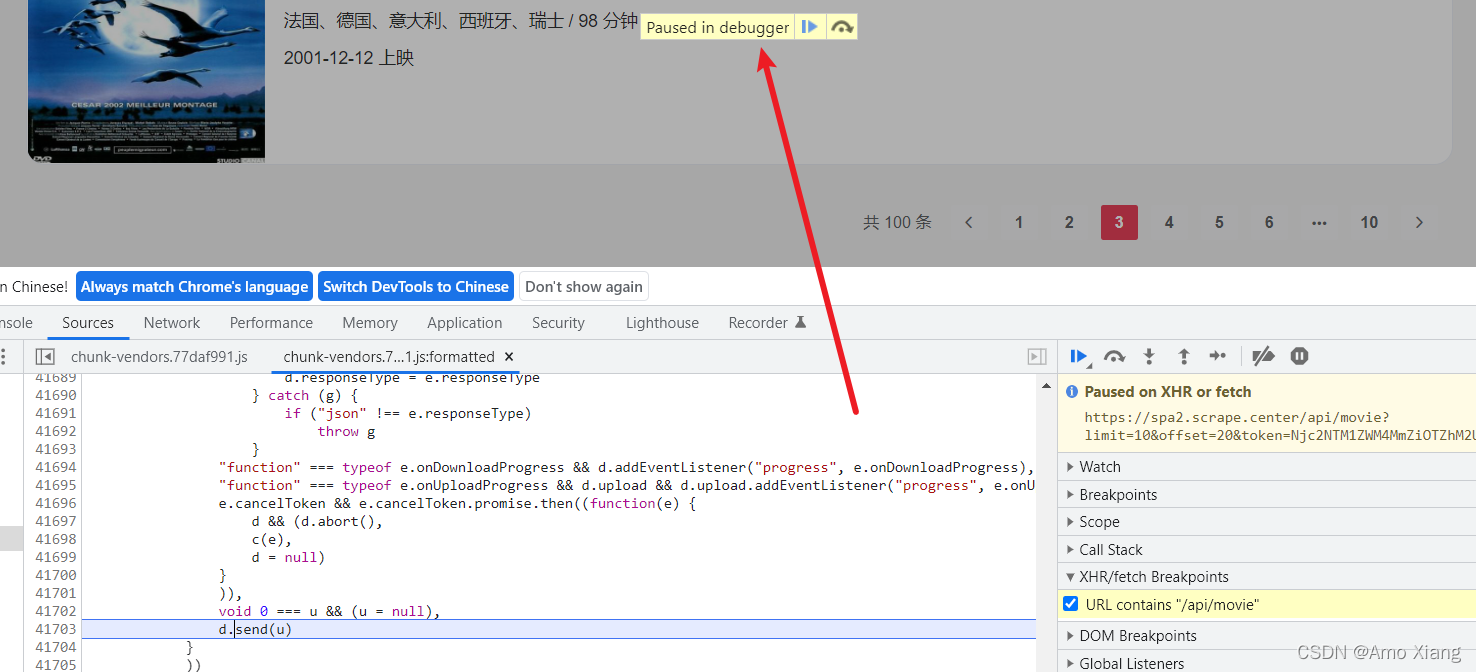Click the Step button in the debugger toolbar

1217,356
